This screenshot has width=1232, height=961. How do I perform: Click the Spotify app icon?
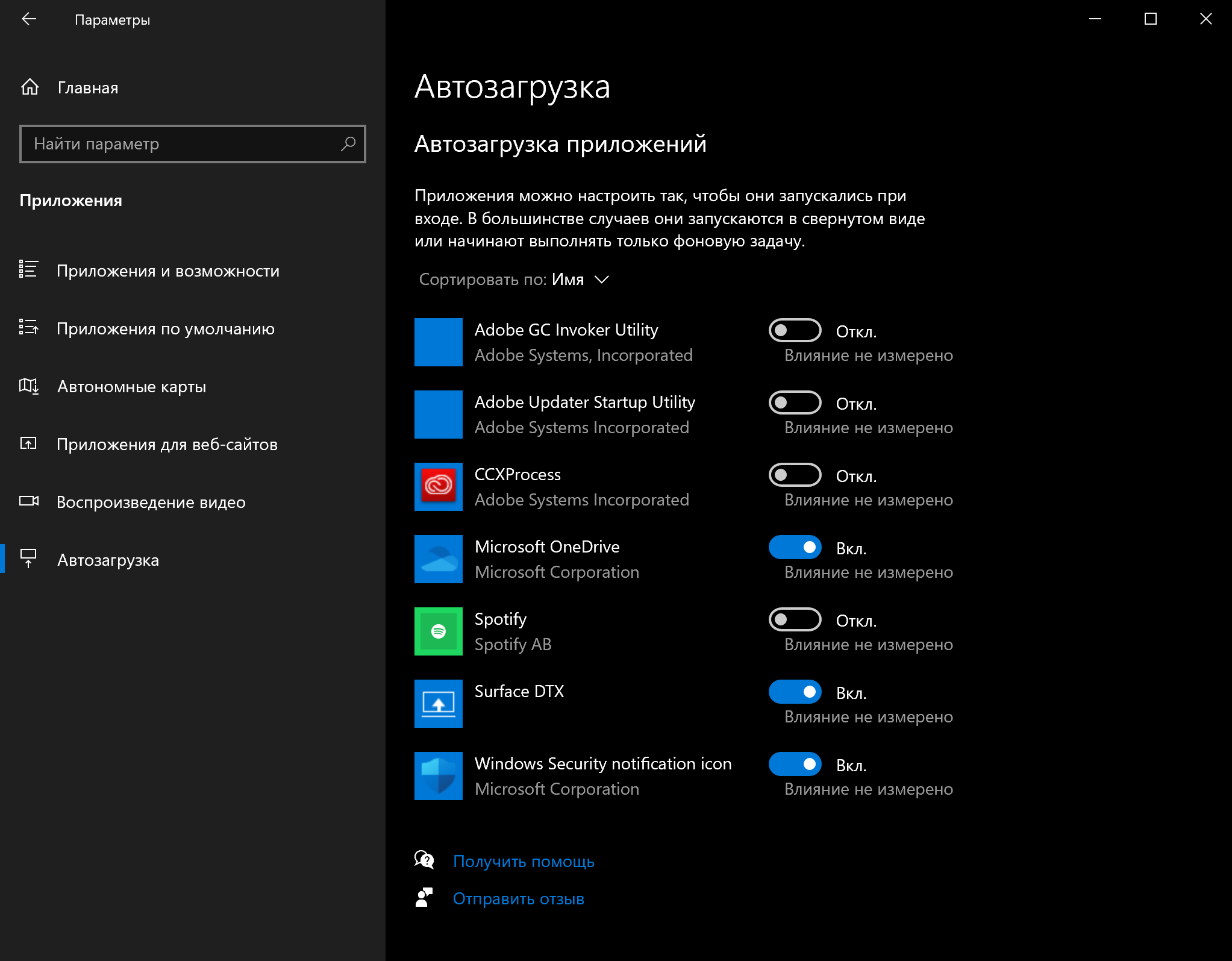click(438, 631)
